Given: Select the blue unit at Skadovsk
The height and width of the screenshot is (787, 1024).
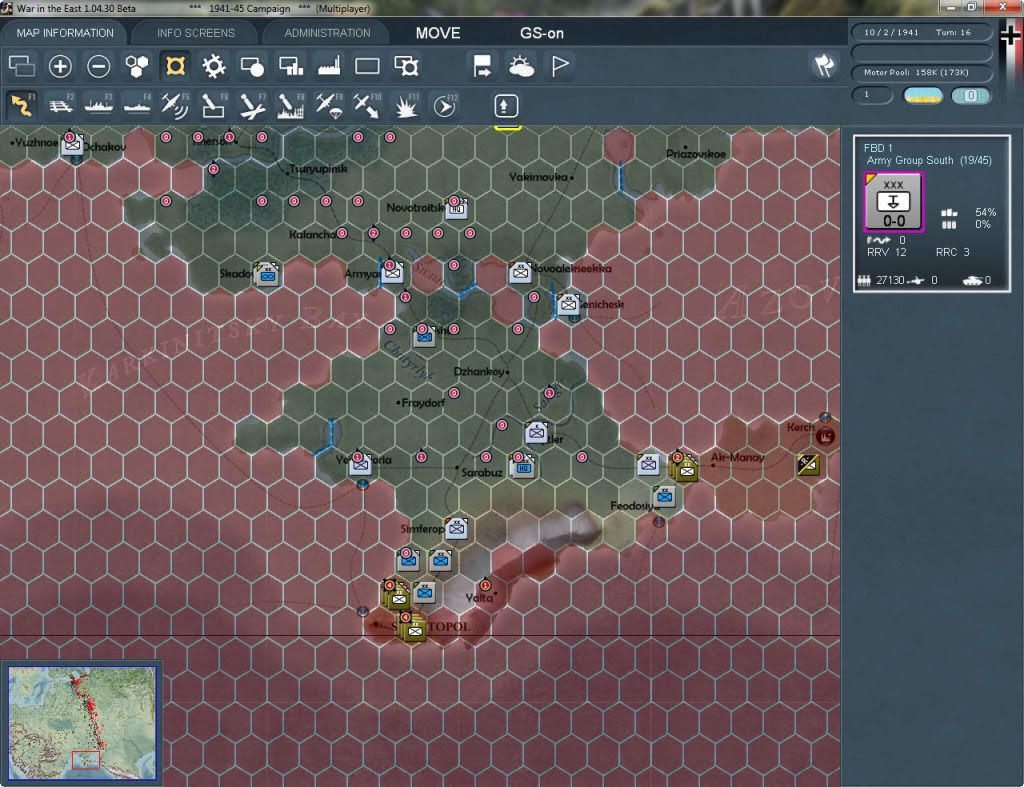Looking at the screenshot, I should (267, 274).
